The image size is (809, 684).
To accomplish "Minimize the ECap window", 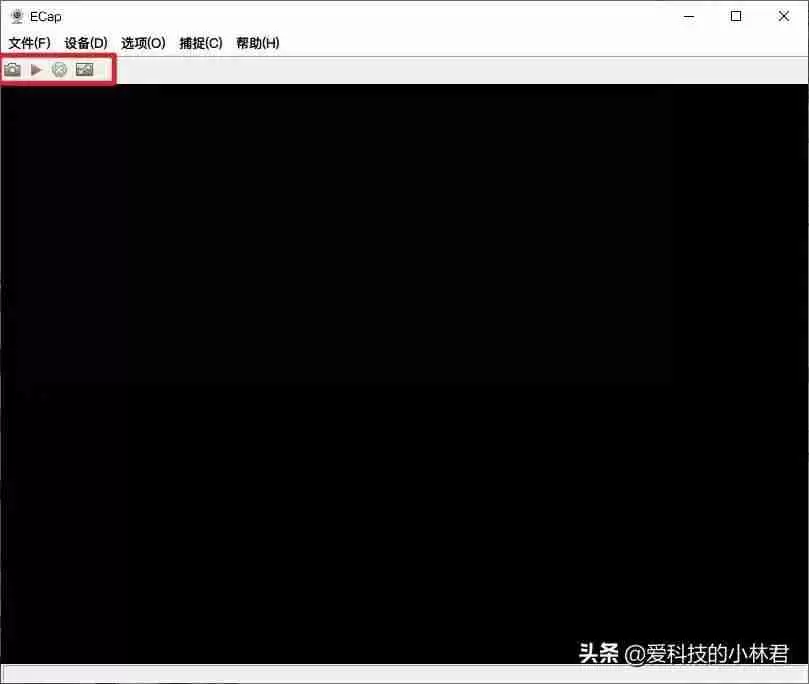I will (689, 16).
